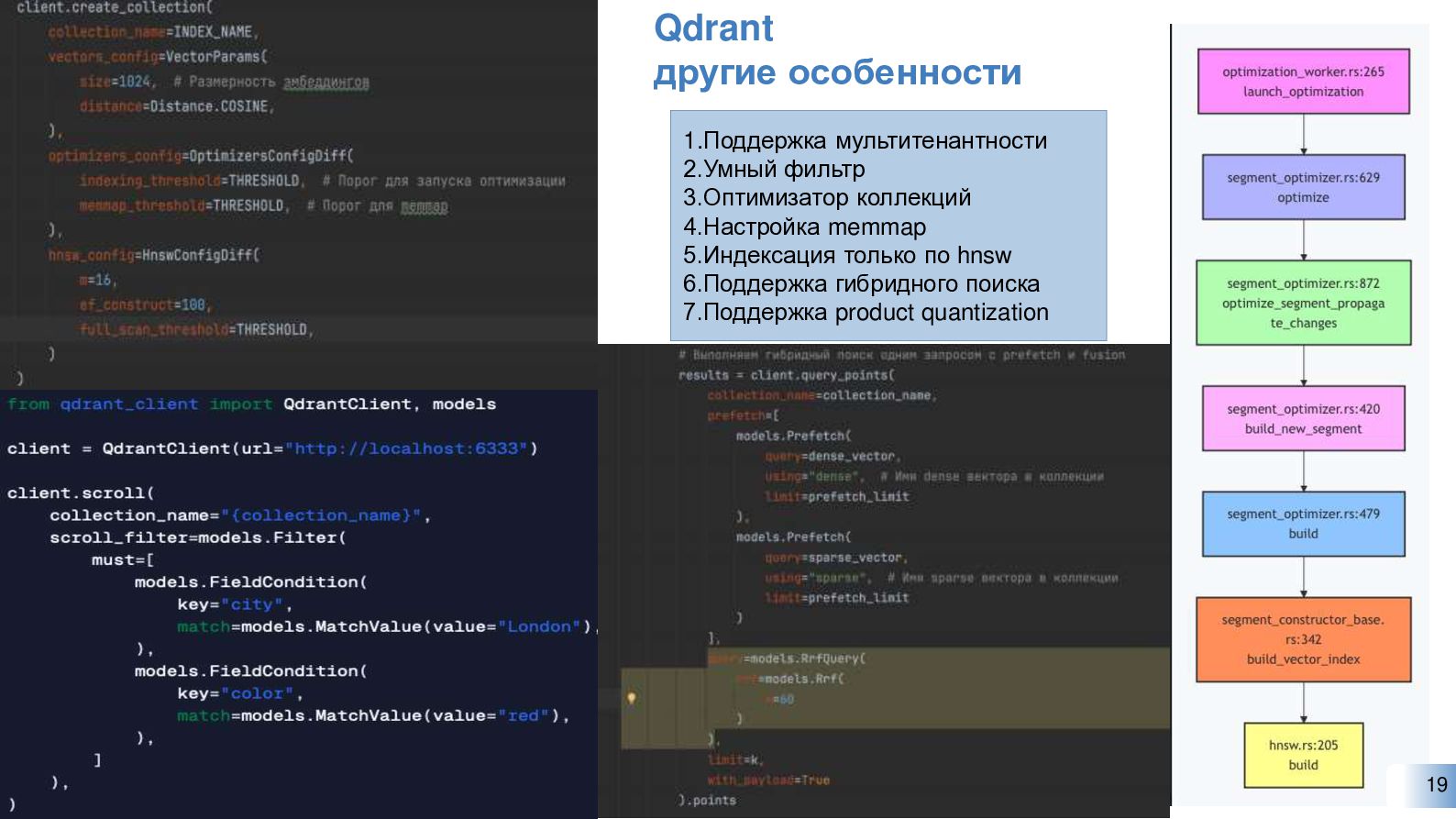This screenshot has height=819, width=1456.
Task: Click "hnsw_config=HnswConfigDiff(" line
Action: pos(154,255)
